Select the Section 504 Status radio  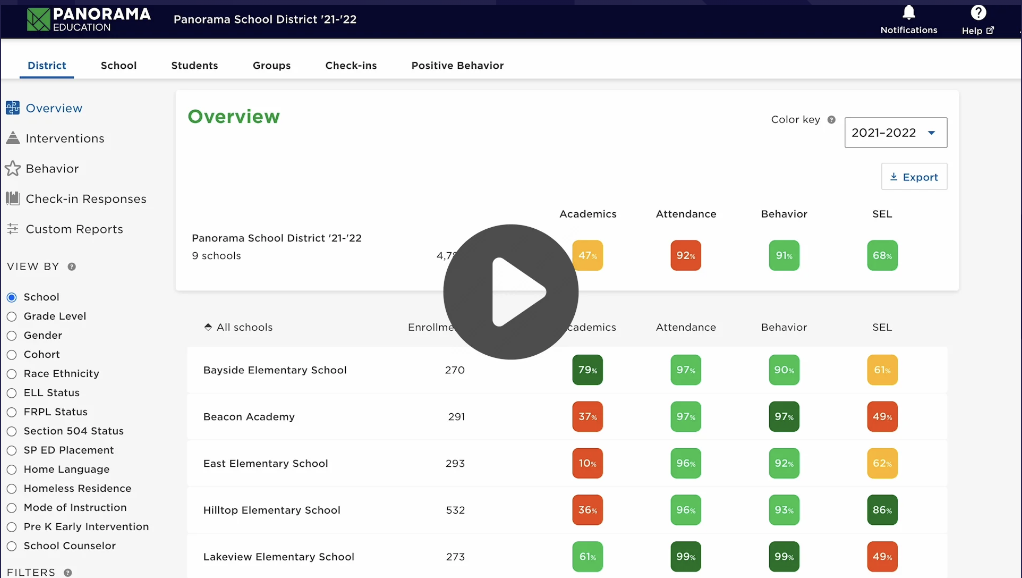coord(12,431)
